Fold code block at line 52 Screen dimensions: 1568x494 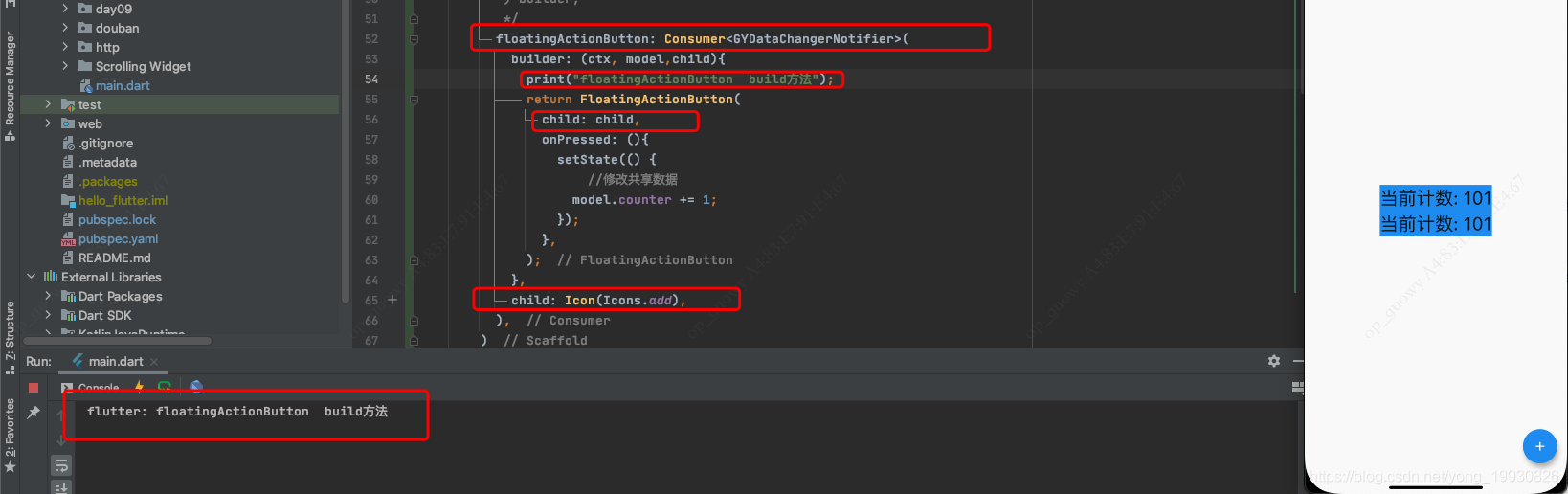(x=414, y=39)
